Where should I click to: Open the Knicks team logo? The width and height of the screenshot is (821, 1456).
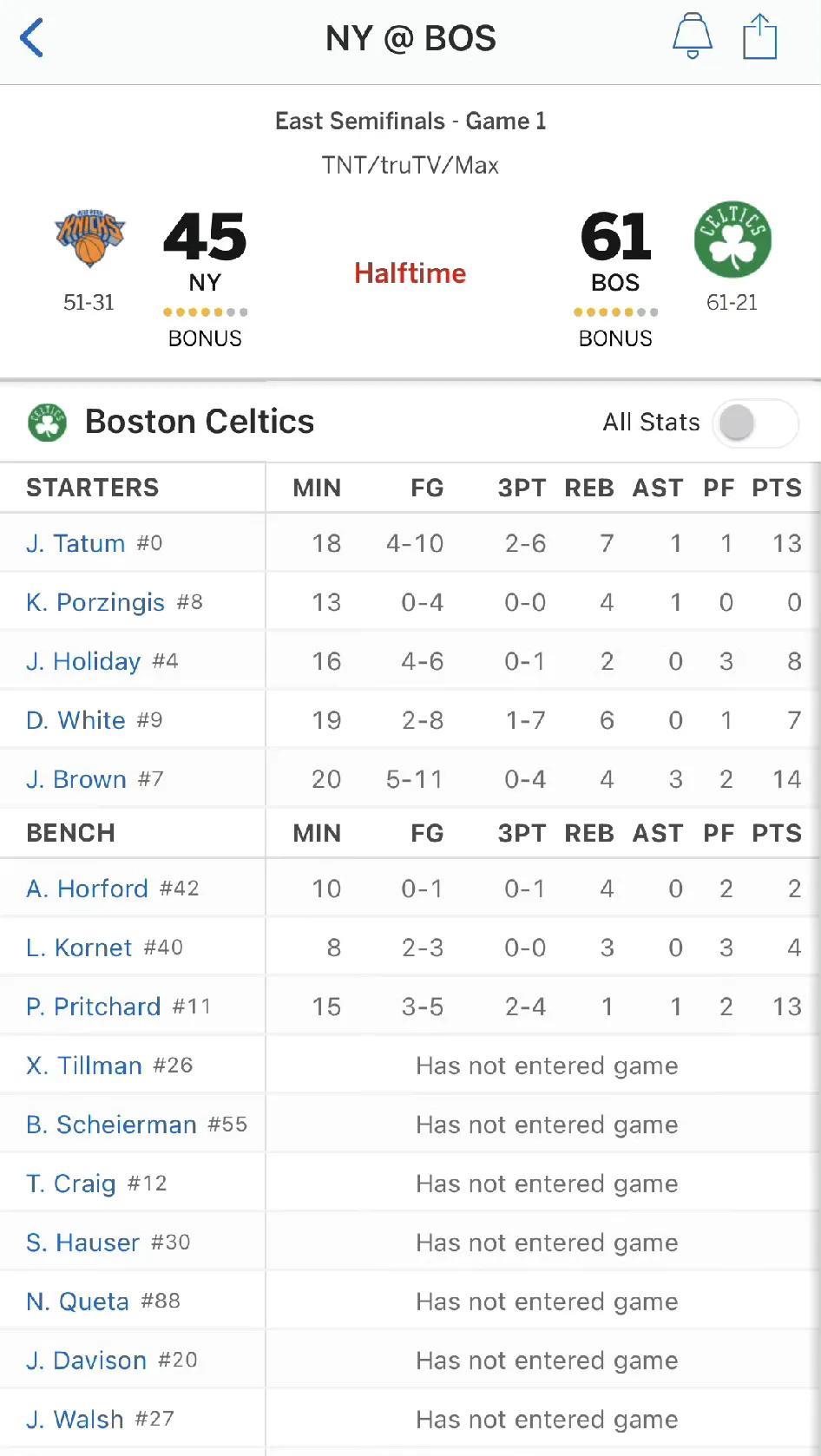tap(89, 238)
